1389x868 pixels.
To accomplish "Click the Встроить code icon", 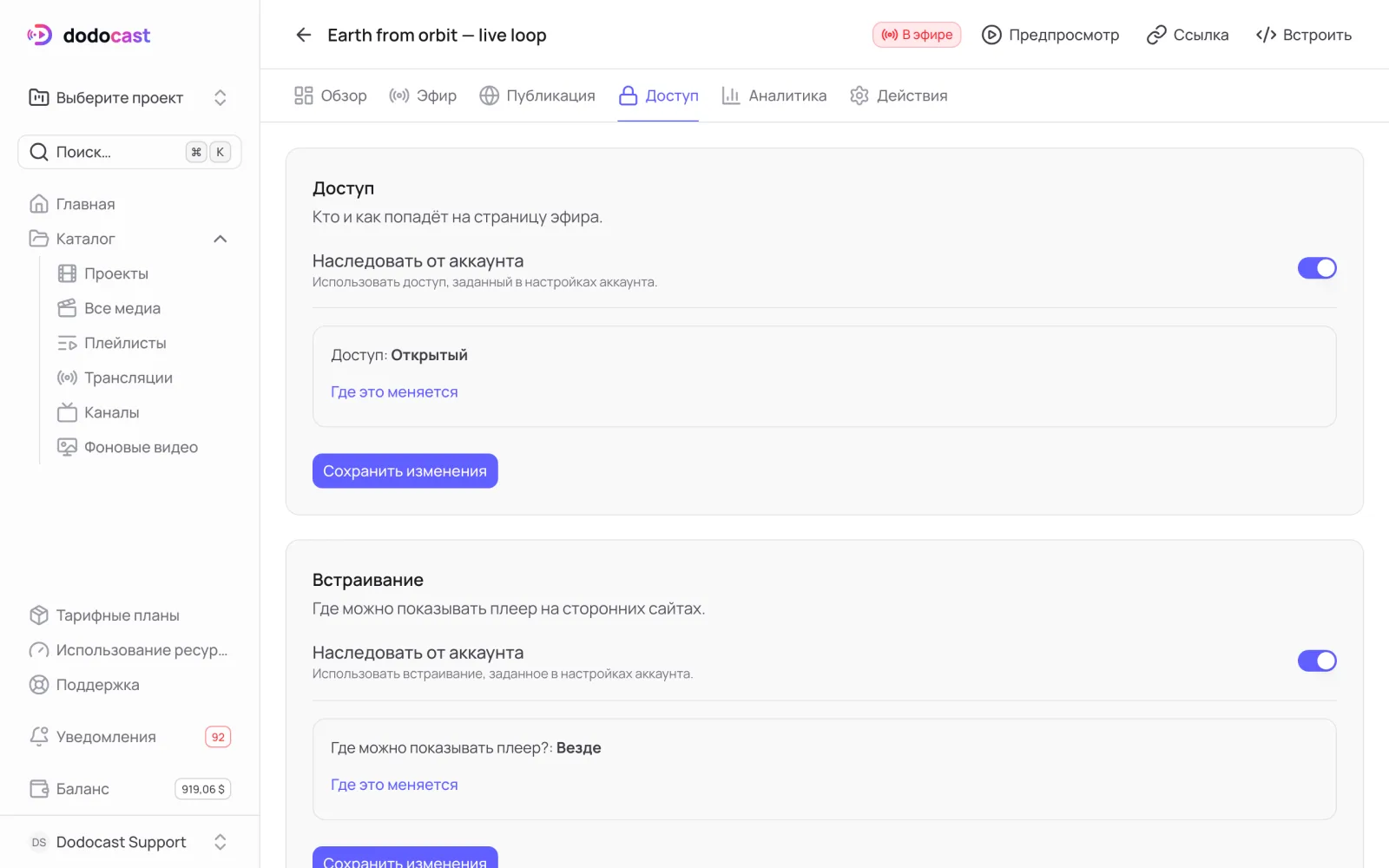I will coord(1266,35).
